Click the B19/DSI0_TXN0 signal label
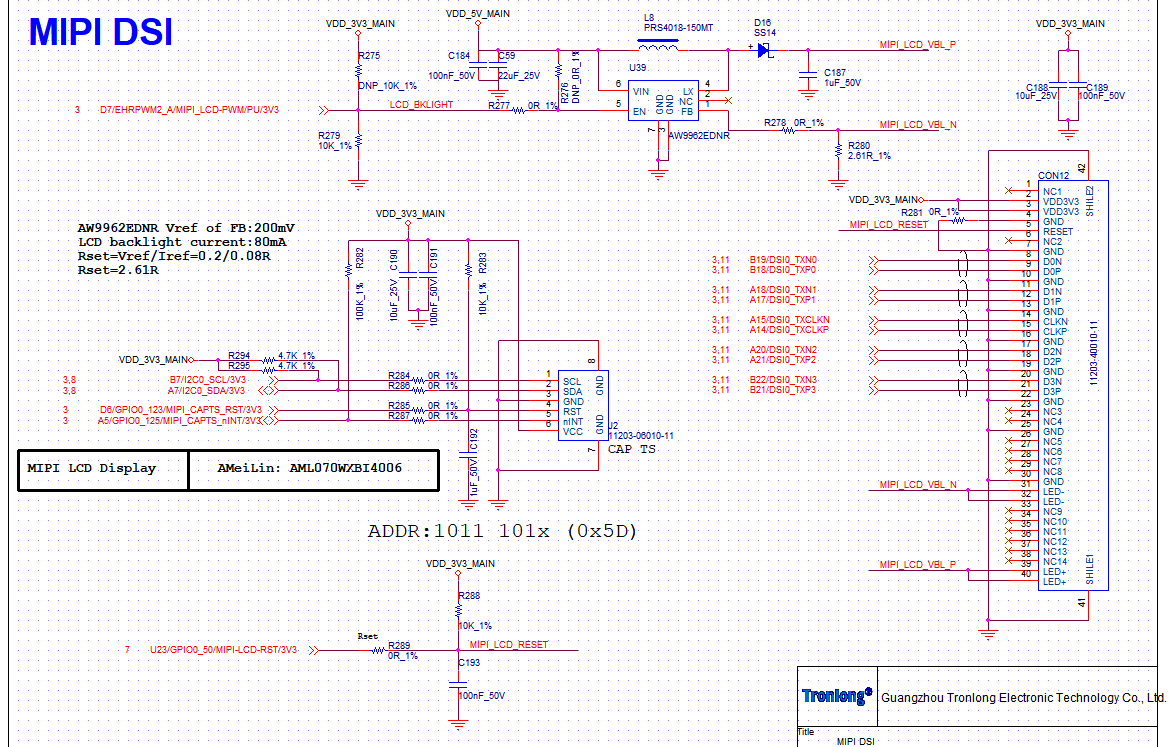 coord(783,260)
